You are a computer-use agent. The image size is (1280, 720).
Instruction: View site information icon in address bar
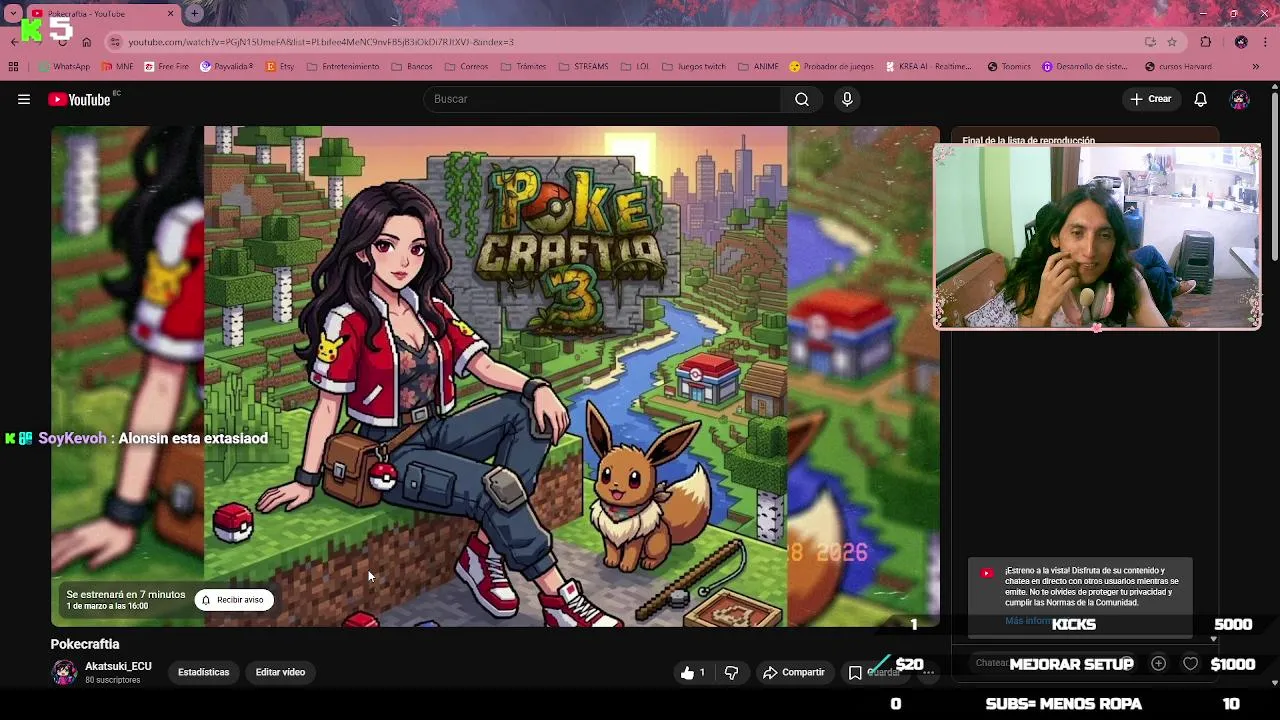[x=115, y=42]
